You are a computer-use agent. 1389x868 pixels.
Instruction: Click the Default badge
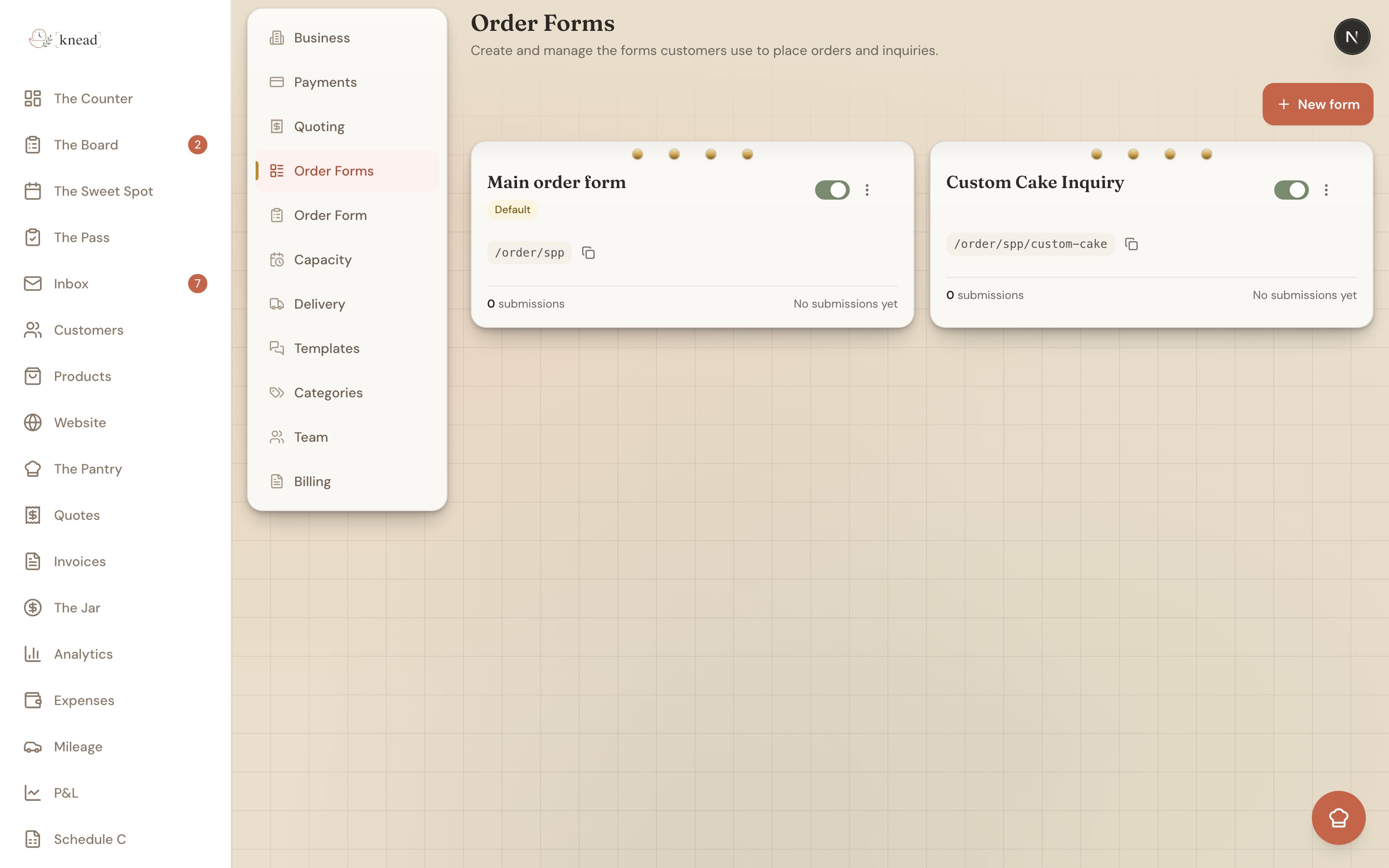tap(512, 210)
